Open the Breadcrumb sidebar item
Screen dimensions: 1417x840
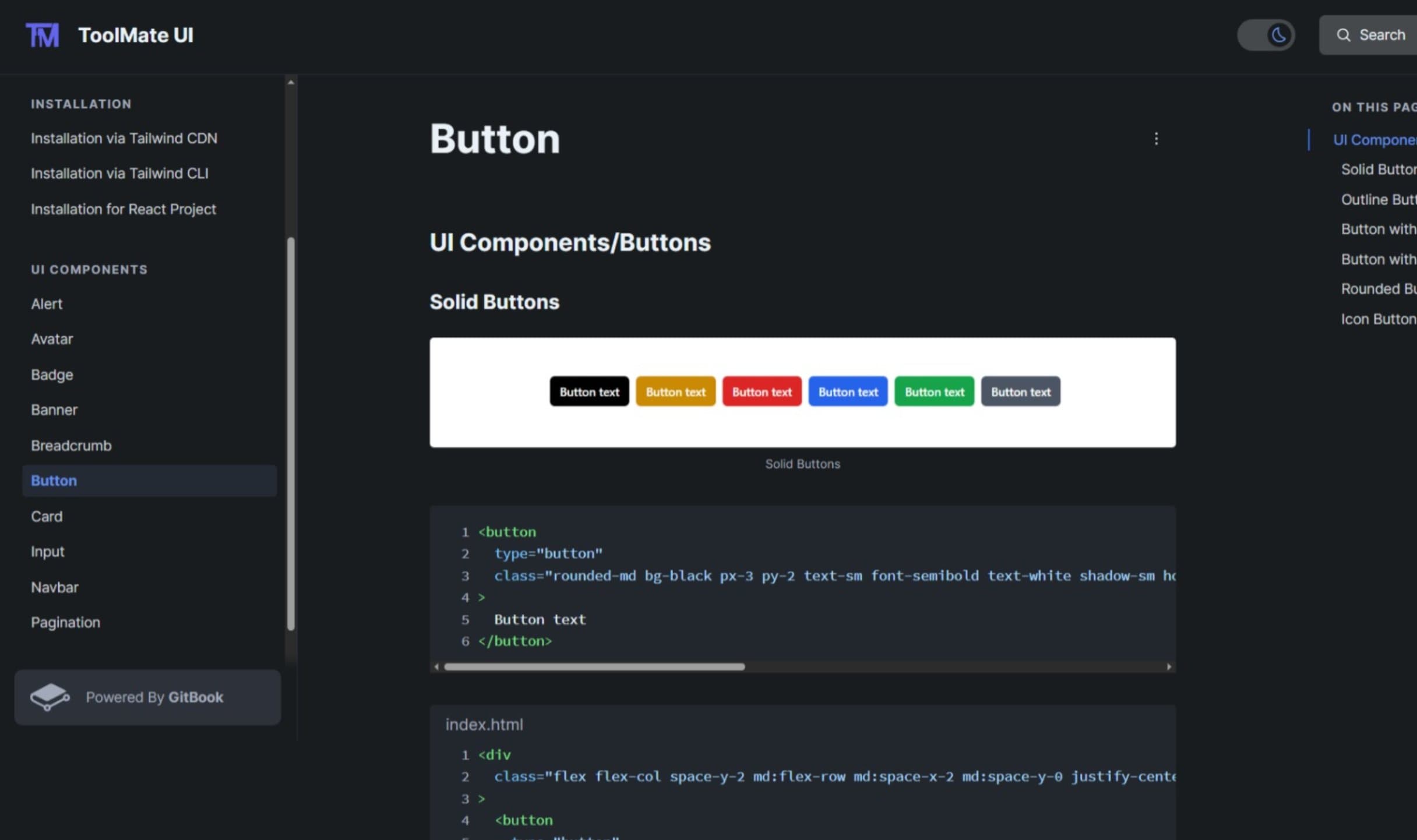71,445
